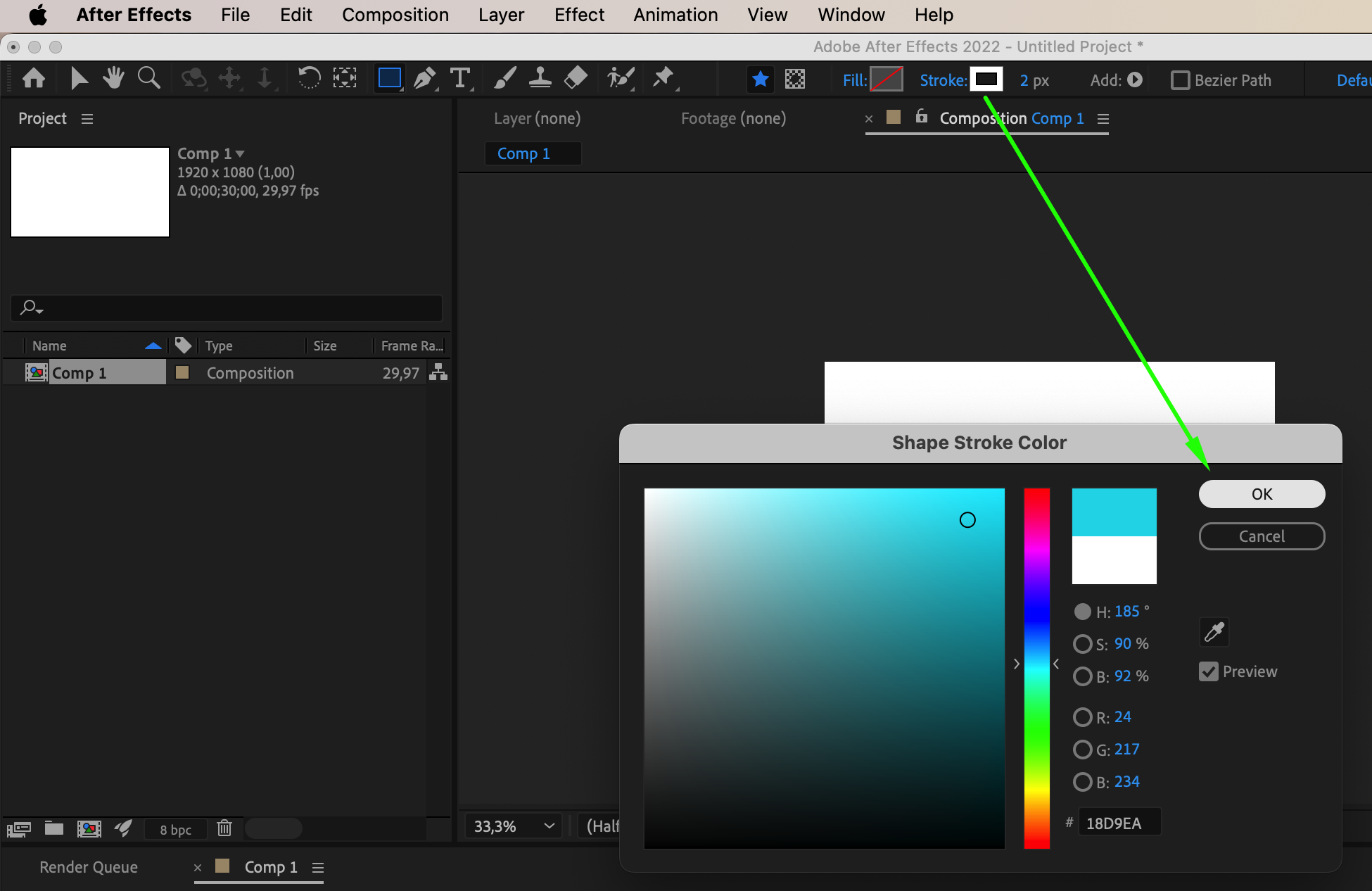Open the Project panel menu
Viewport: 1372px width, 891px height.
coord(87,119)
